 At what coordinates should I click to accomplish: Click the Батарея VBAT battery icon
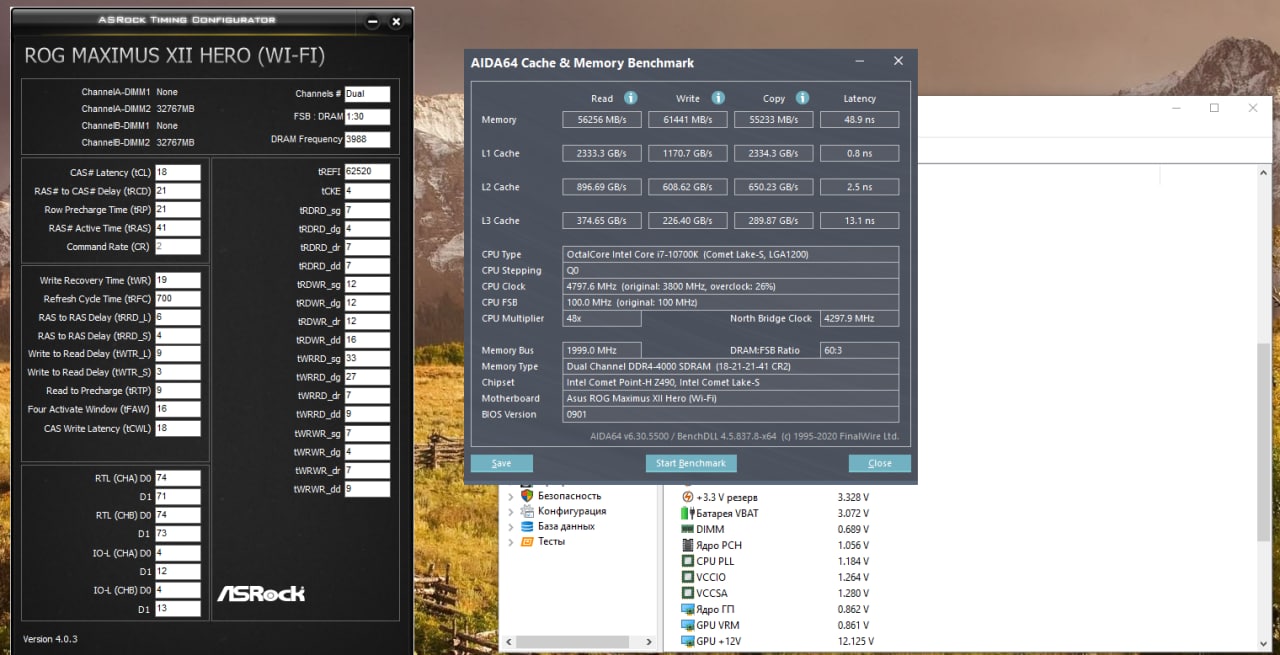(x=688, y=513)
